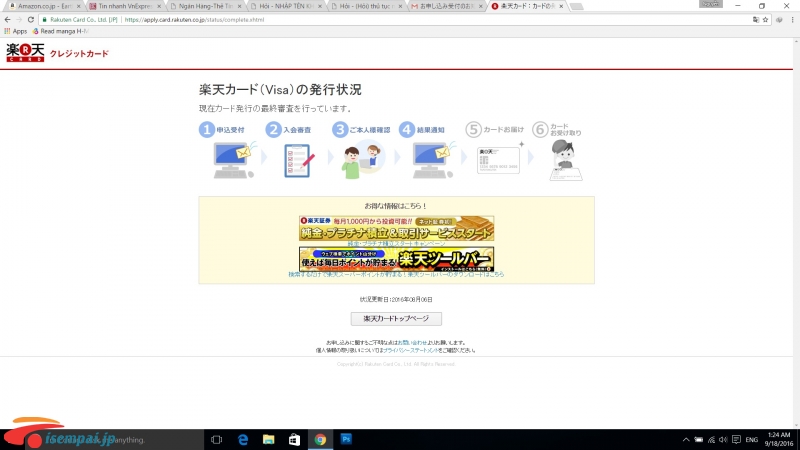The height and width of the screenshot is (450, 800).
Task: Click the step 1 申込受付 computer icon
Action: (234, 160)
